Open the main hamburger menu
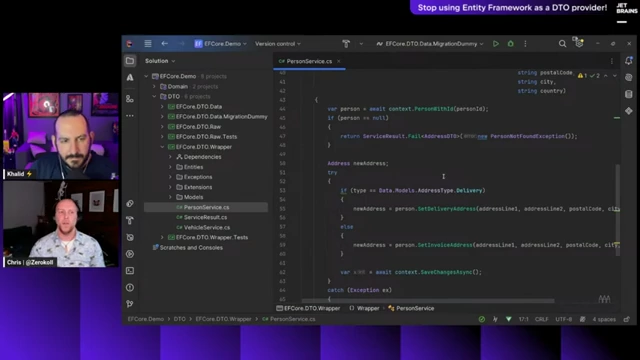Viewport: 640px width, 360px height. 148,43
